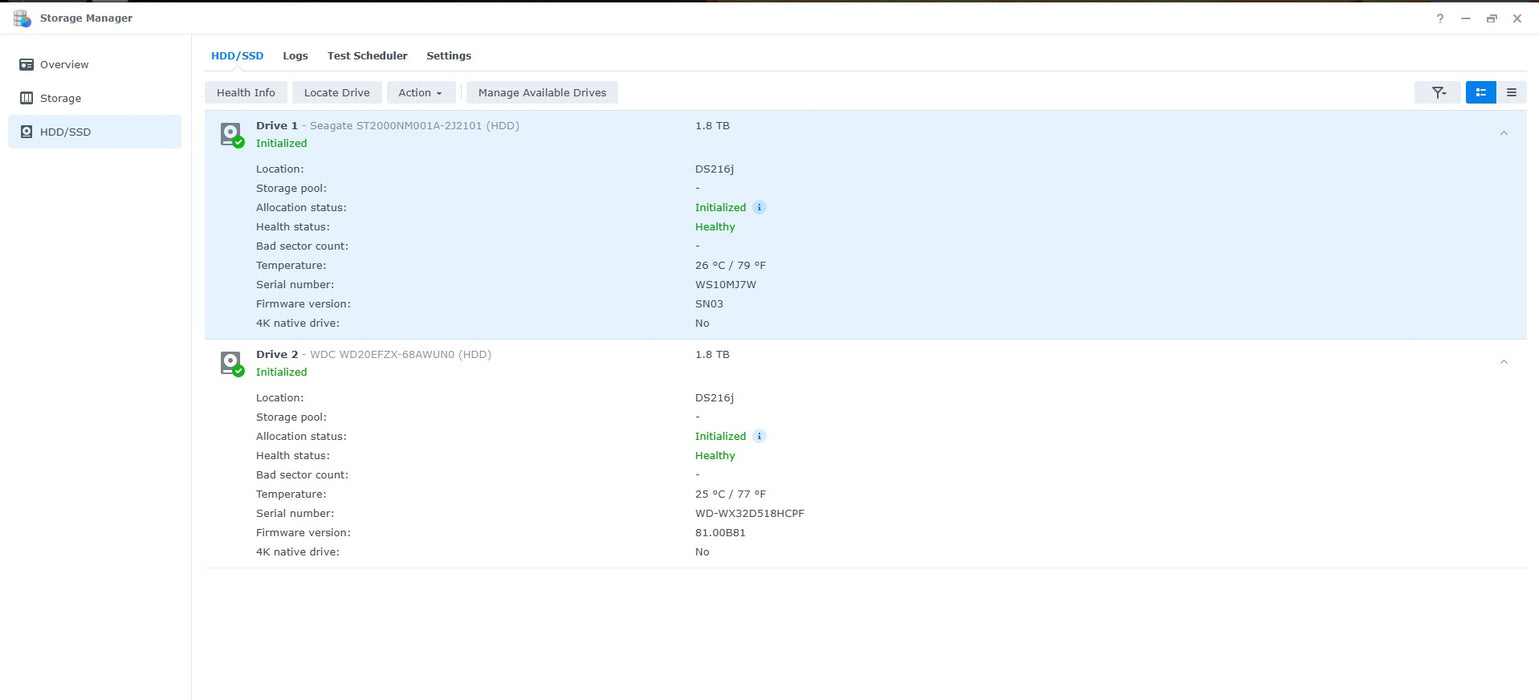Viewport: 1539px width, 700px height.
Task: Close the Storage Manager window
Action: 1517,18
